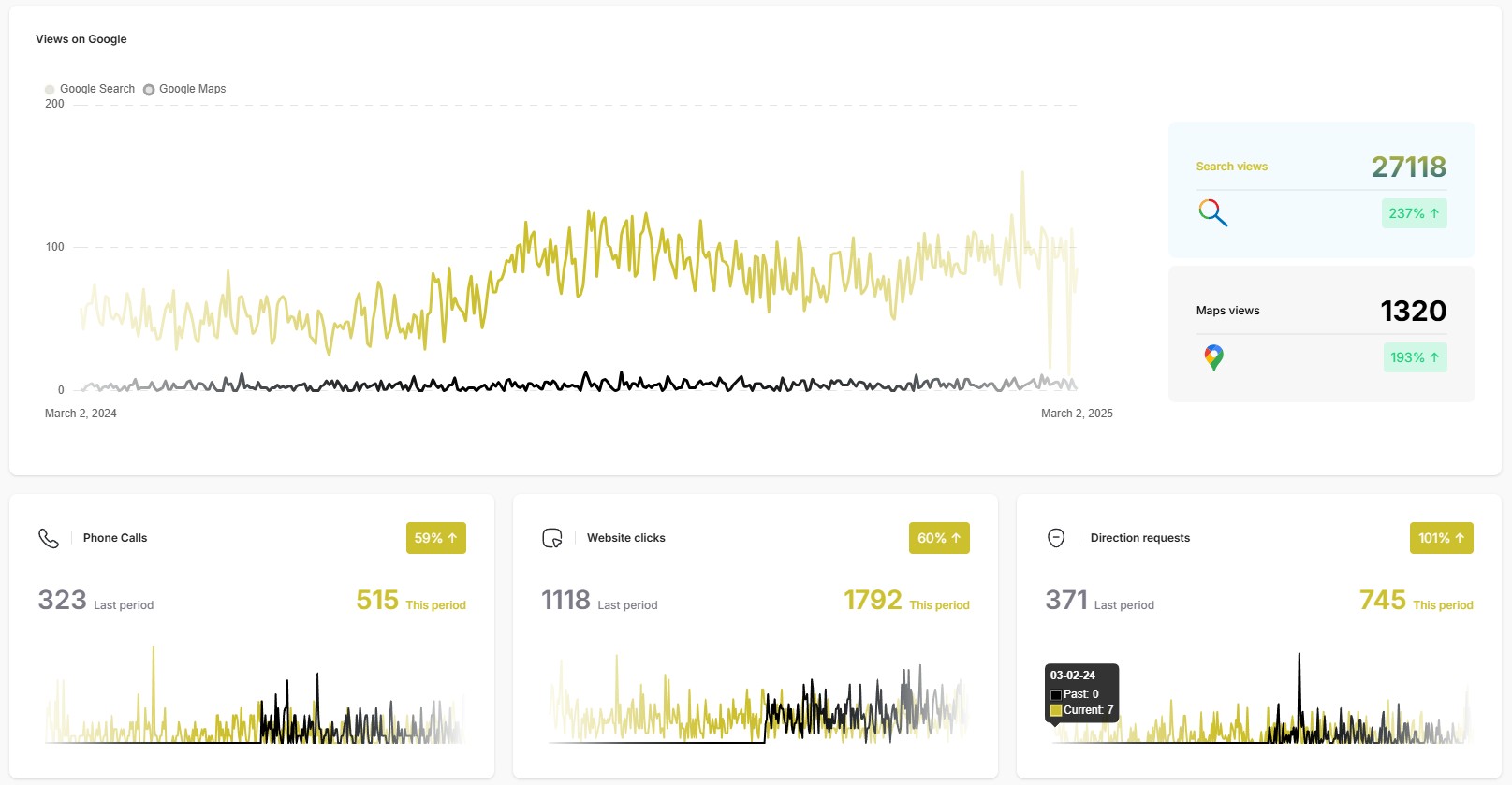The width and height of the screenshot is (1512, 785).
Task: Toggle the Google Maps legend series
Action: point(184,89)
